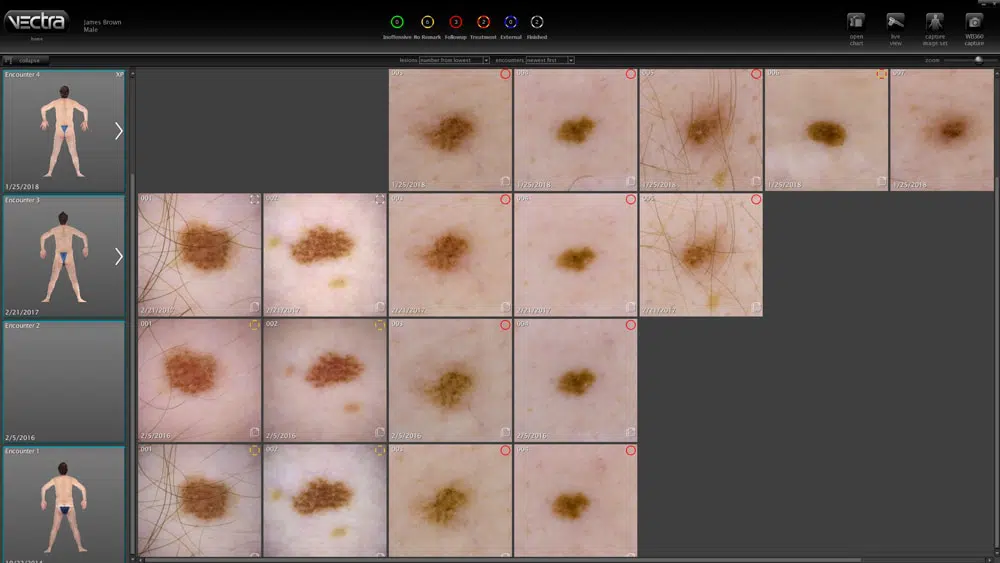Screen dimensions: 1000x563
Task: Click the Vectra home logo
Action: [36, 21]
